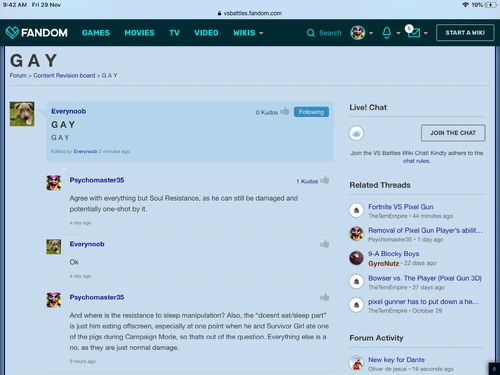Open the TV menu item
This screenshot has height=375, width=500.
pos(174,33)
